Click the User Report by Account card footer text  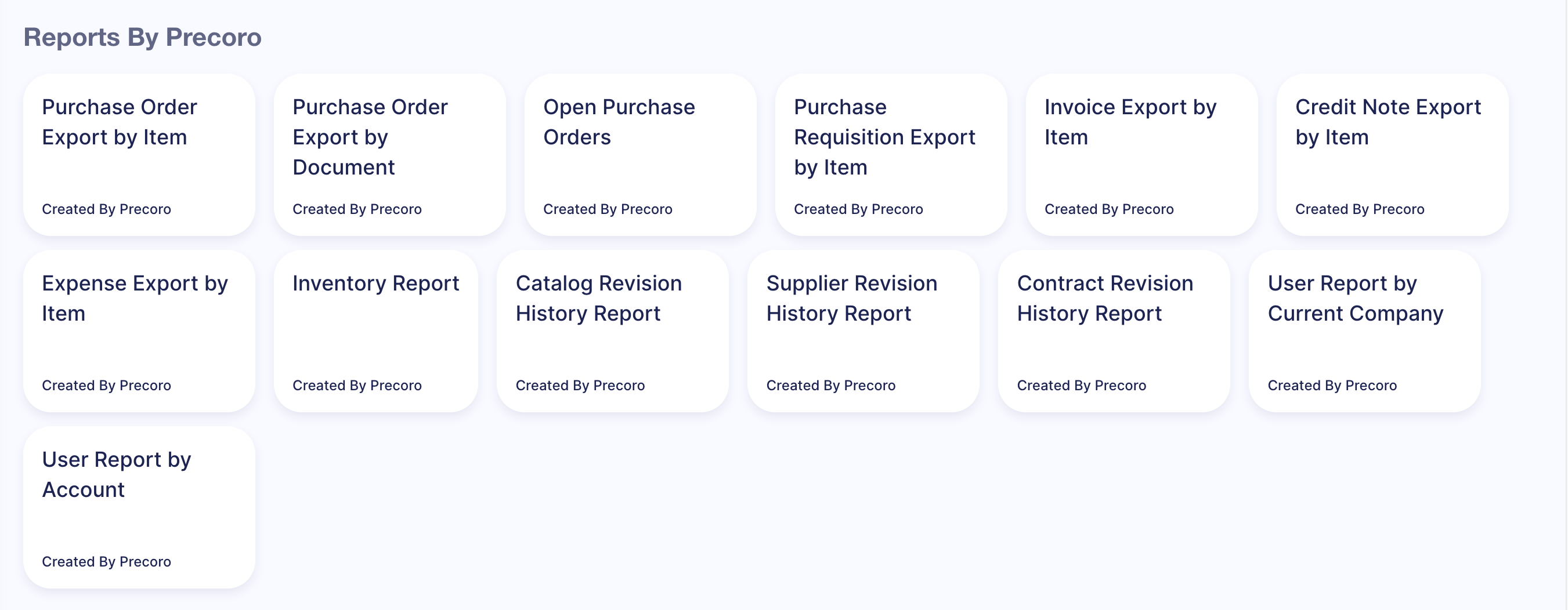107,561
